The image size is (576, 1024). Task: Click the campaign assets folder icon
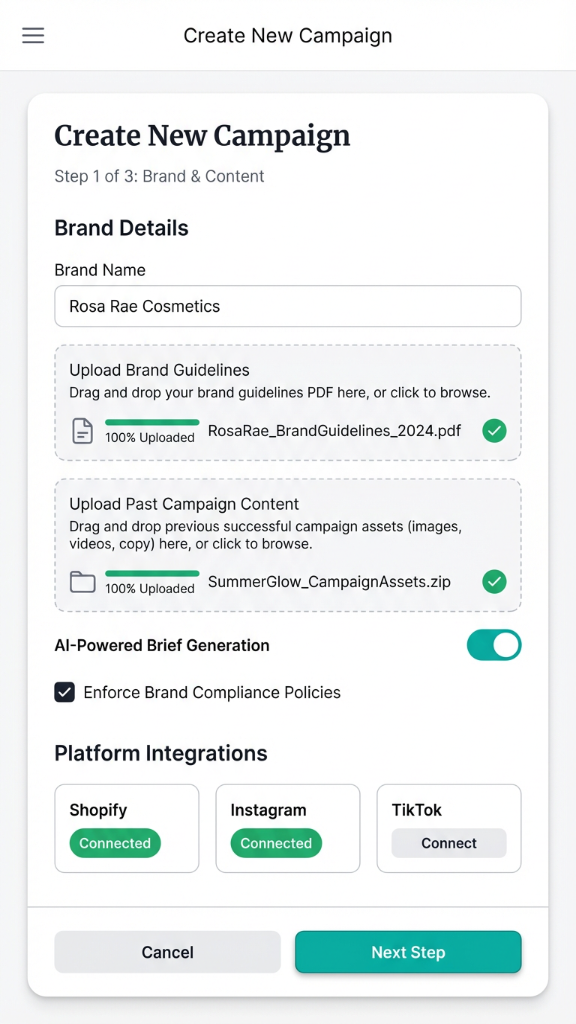tap(82, 581)
